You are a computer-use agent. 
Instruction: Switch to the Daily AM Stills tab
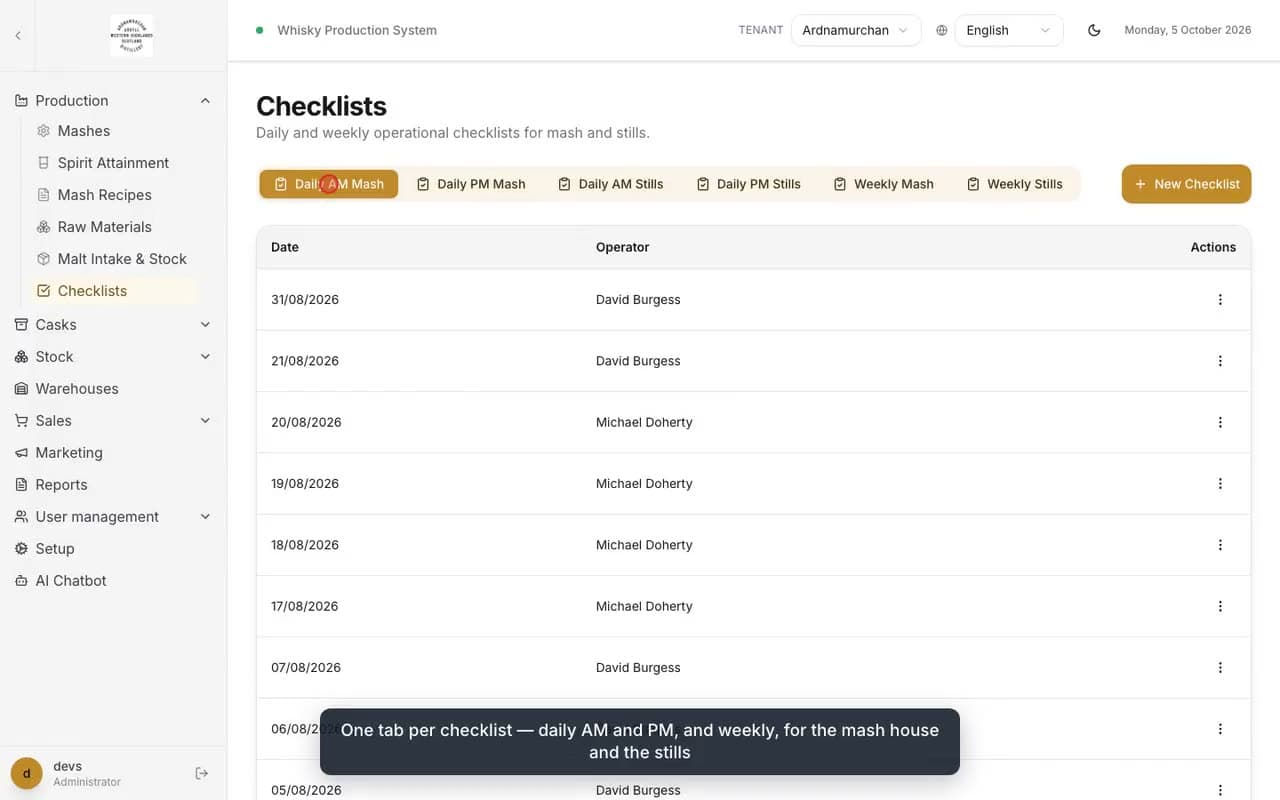point(611,184)
